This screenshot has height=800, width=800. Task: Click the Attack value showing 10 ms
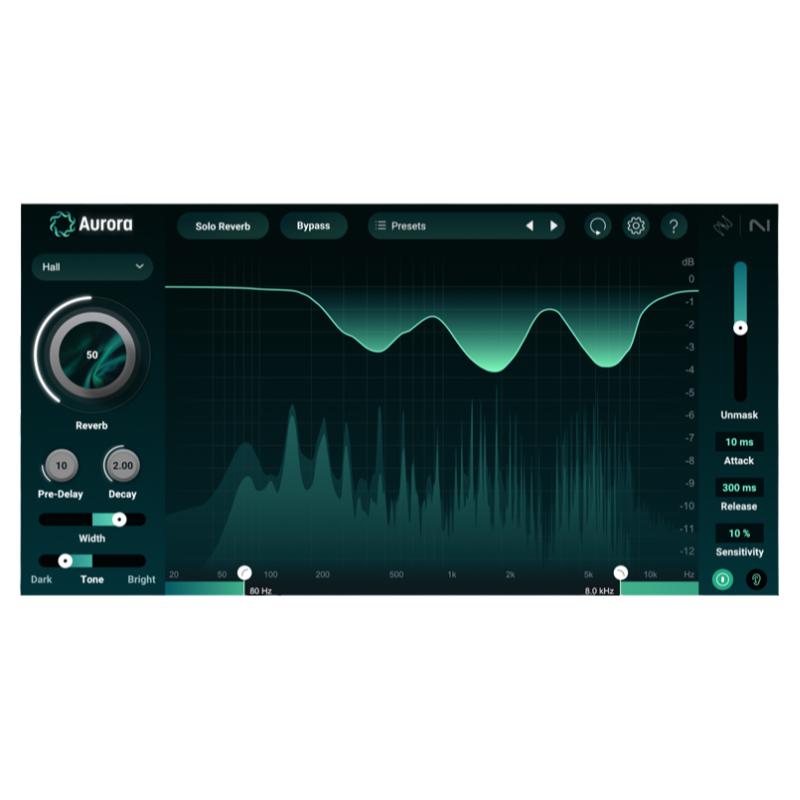click(x=738, y=441)
